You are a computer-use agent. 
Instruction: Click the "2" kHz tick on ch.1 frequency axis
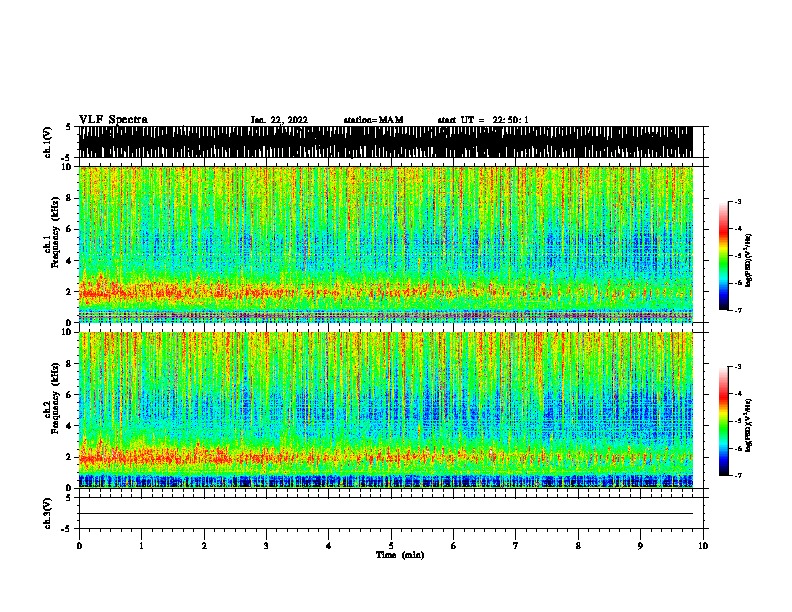[70, 292]
